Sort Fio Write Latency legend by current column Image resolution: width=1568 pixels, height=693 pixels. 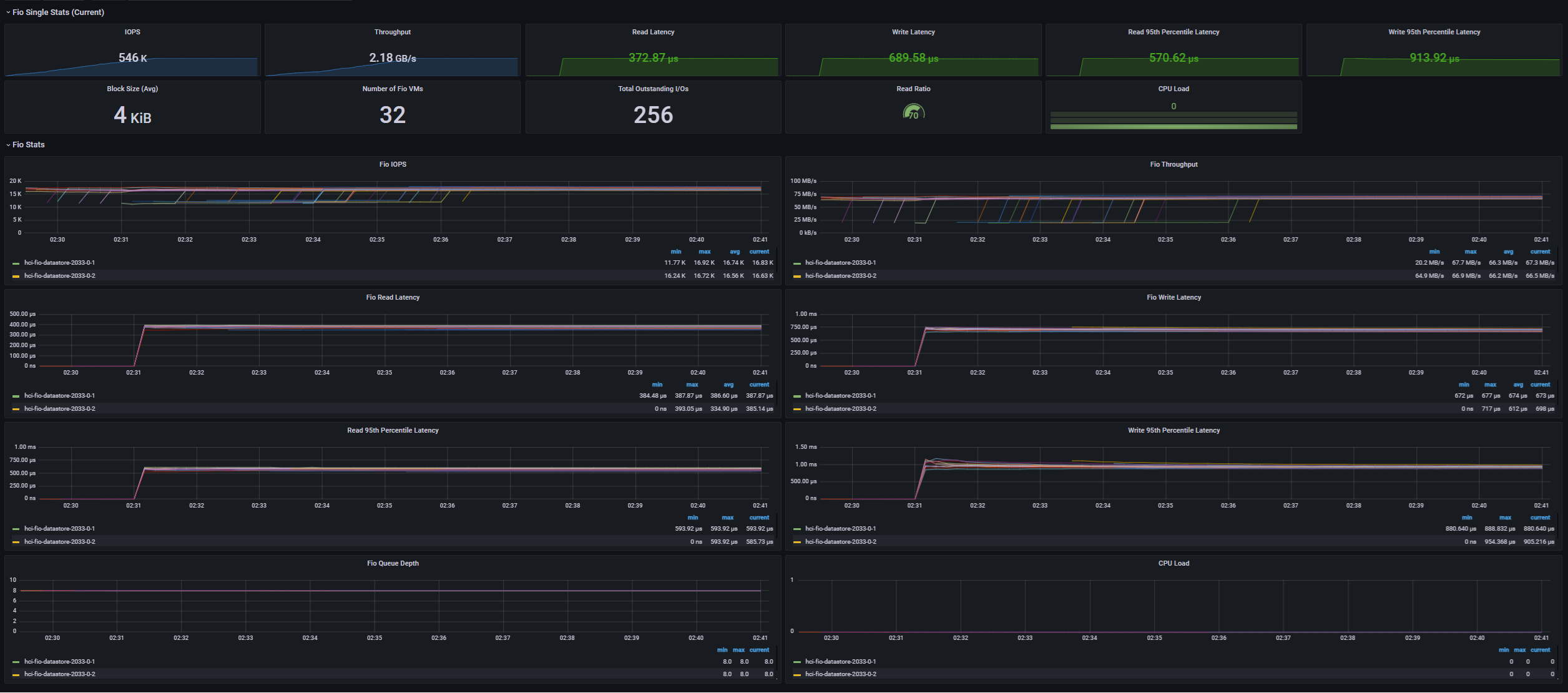(x=1540, y=385)
